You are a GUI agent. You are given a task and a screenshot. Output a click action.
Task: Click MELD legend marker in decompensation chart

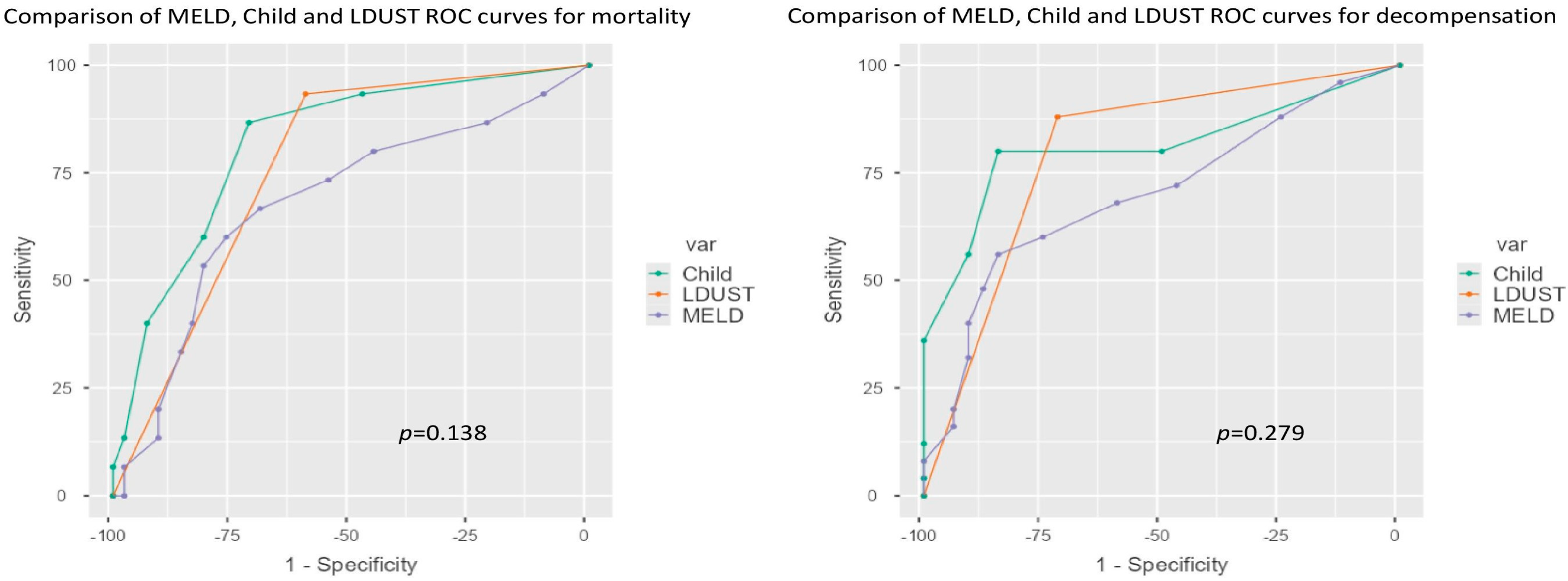pos(1469,315)
